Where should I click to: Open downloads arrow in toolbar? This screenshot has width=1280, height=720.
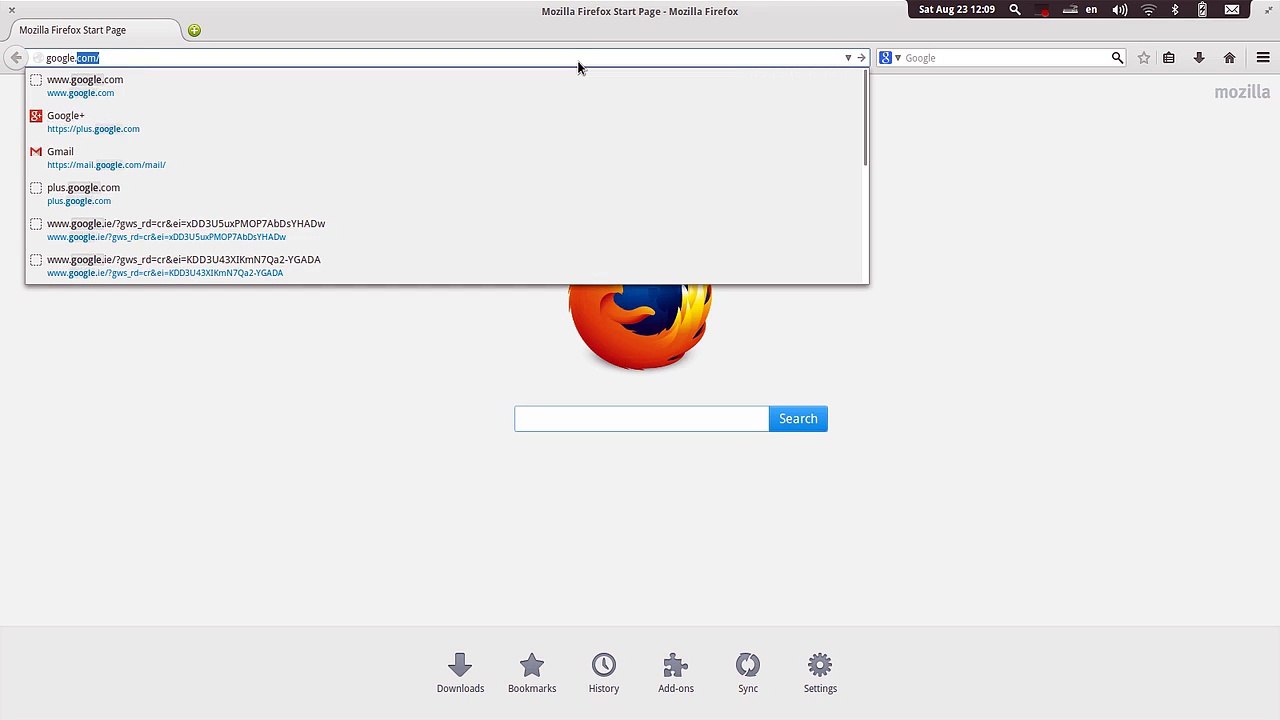(x=1199, y=58)
